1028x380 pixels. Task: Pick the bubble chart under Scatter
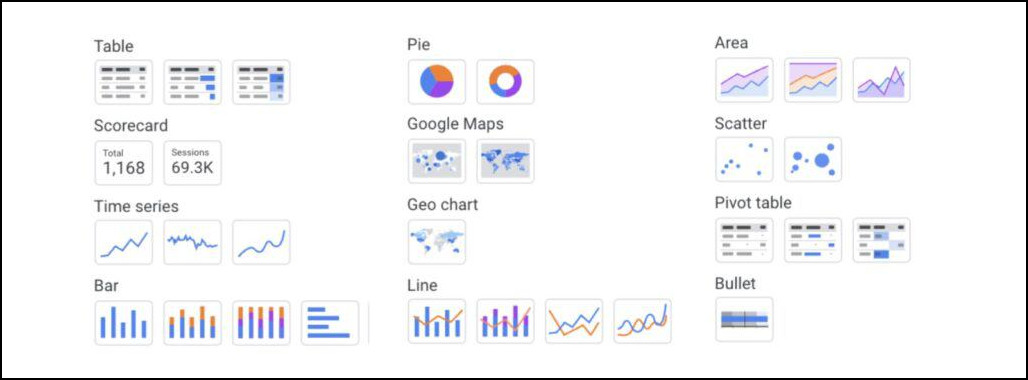tap(813, 159)
